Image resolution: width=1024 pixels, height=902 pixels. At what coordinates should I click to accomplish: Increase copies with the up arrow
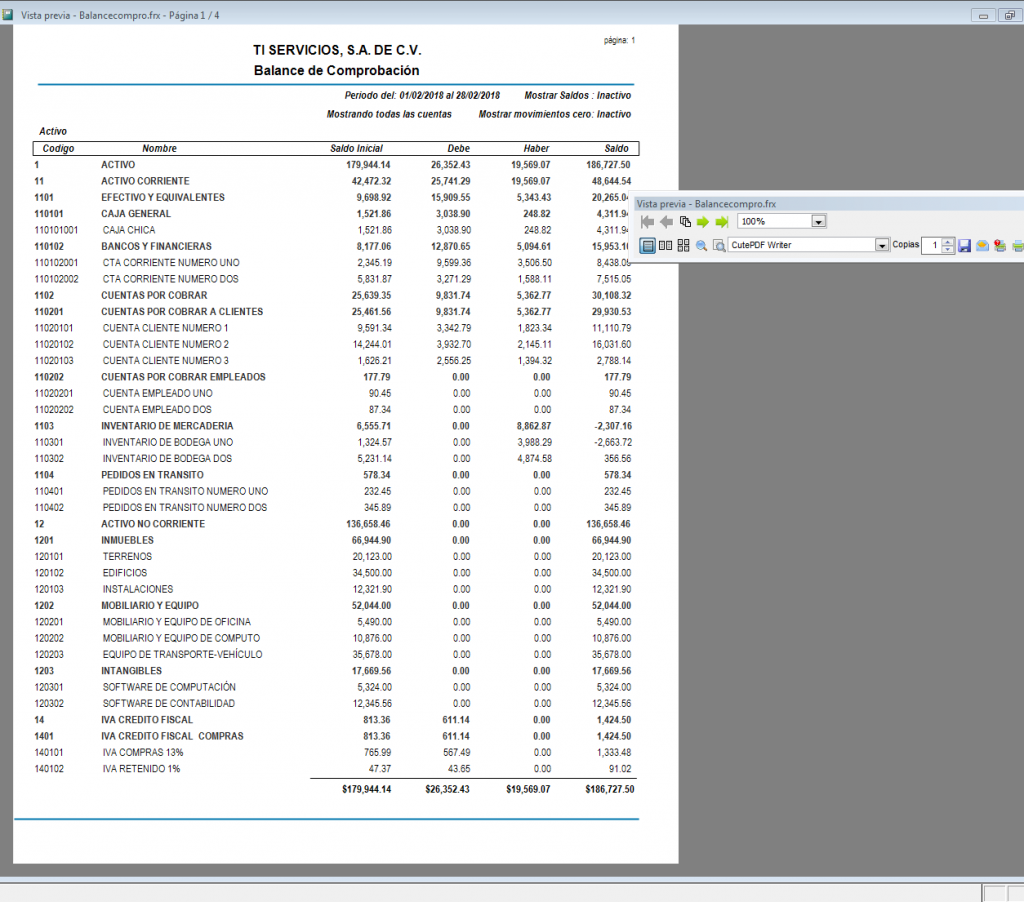point(948,242)
